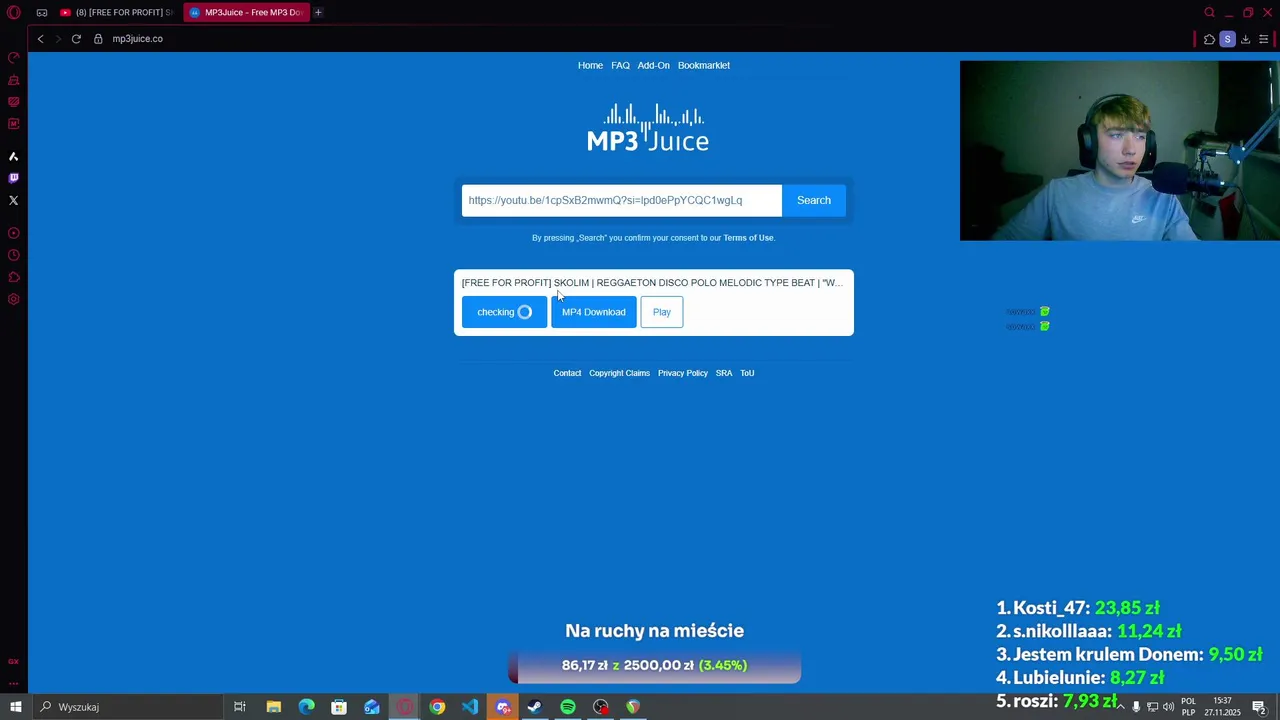The height and width of the screenshot is (720, 1280).
Task: Open GX Corner gamepad icon in tab bar
Action: click(x=42, y=13)
